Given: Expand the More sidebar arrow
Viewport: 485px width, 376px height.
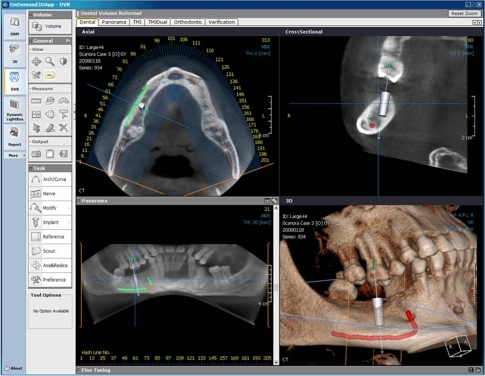Looking at the screenshot, I should [24, 155].
